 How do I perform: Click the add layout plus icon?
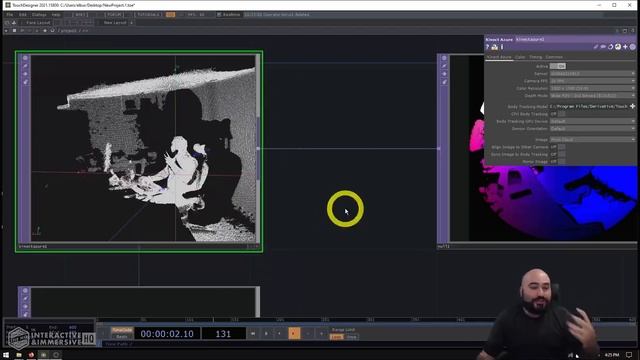(131, 22)
